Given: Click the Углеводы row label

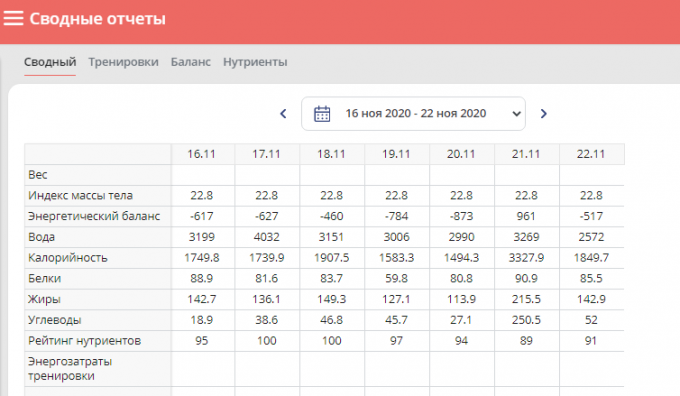Looking at the screenshot, I should coord(54,320).
